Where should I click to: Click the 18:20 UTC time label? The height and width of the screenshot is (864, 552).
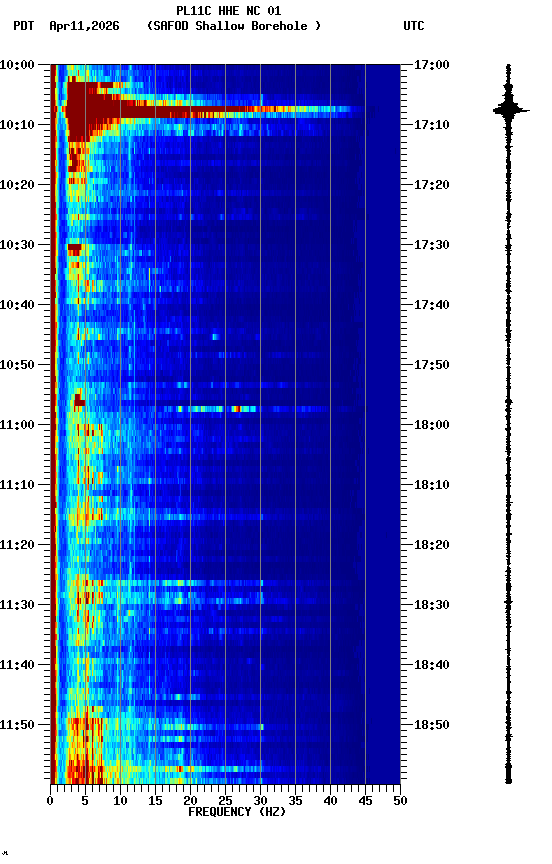(x=431, y=546)
